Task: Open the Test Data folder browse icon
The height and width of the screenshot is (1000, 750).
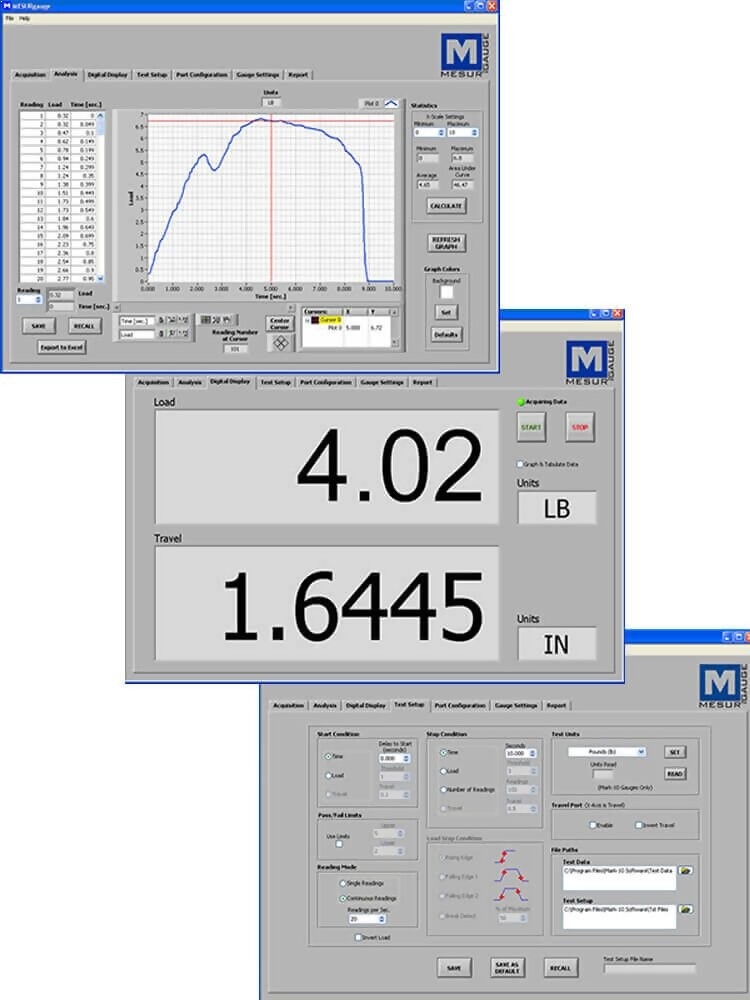Action: pos(686,871)
